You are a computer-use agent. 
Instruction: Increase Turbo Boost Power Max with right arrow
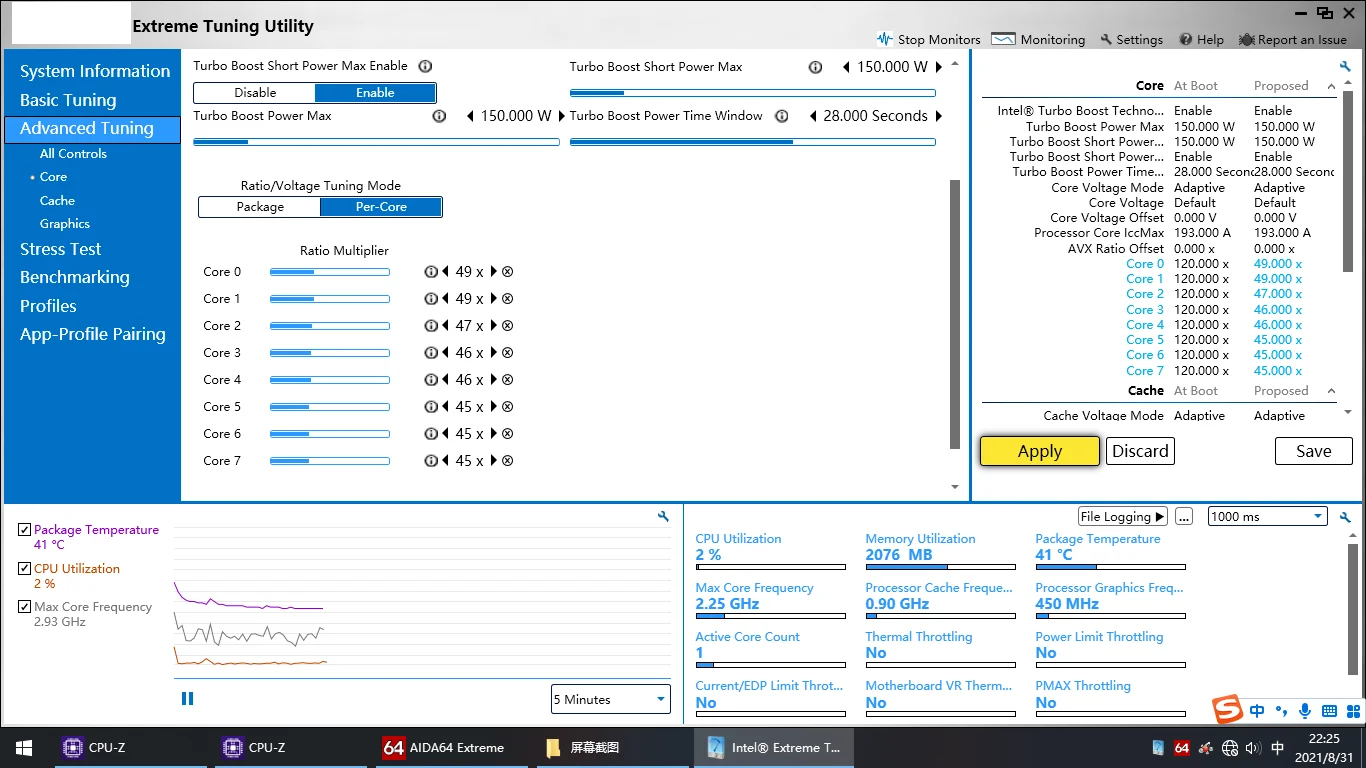pos(562,116)
